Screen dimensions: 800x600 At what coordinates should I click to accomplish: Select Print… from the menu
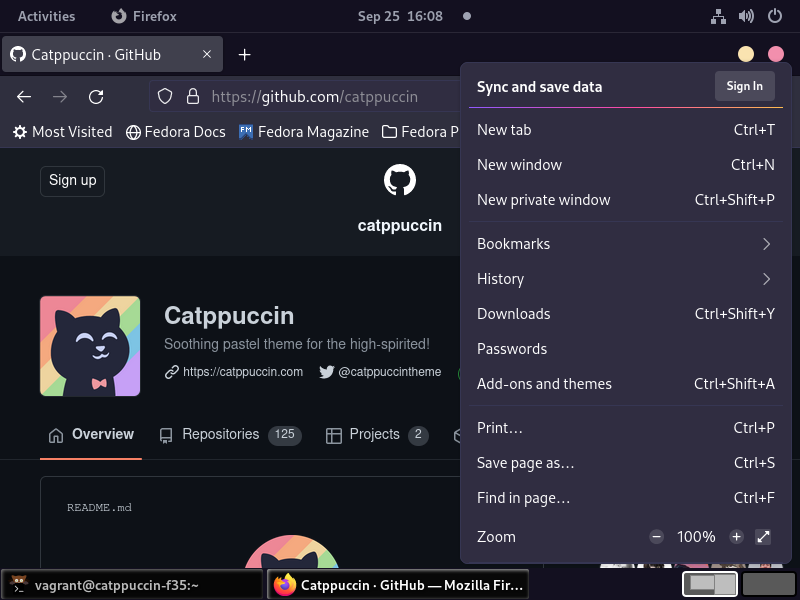point(626,428)
